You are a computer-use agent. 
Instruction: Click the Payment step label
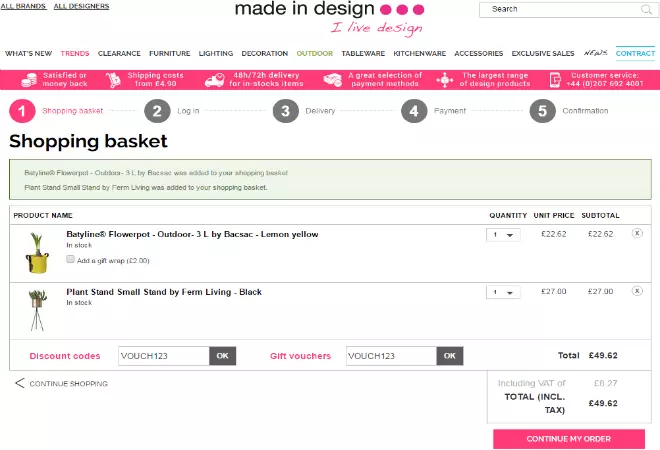point(450,111)
